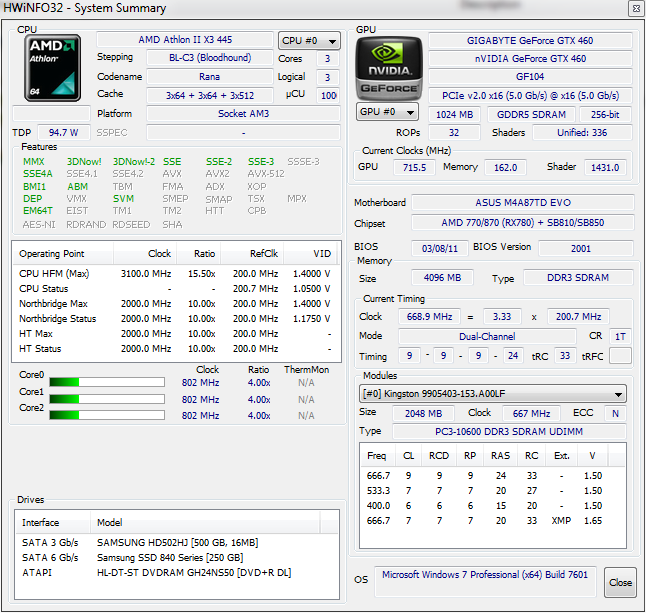Click the HT Status row
646x613 pixels.
click(176, 349)
